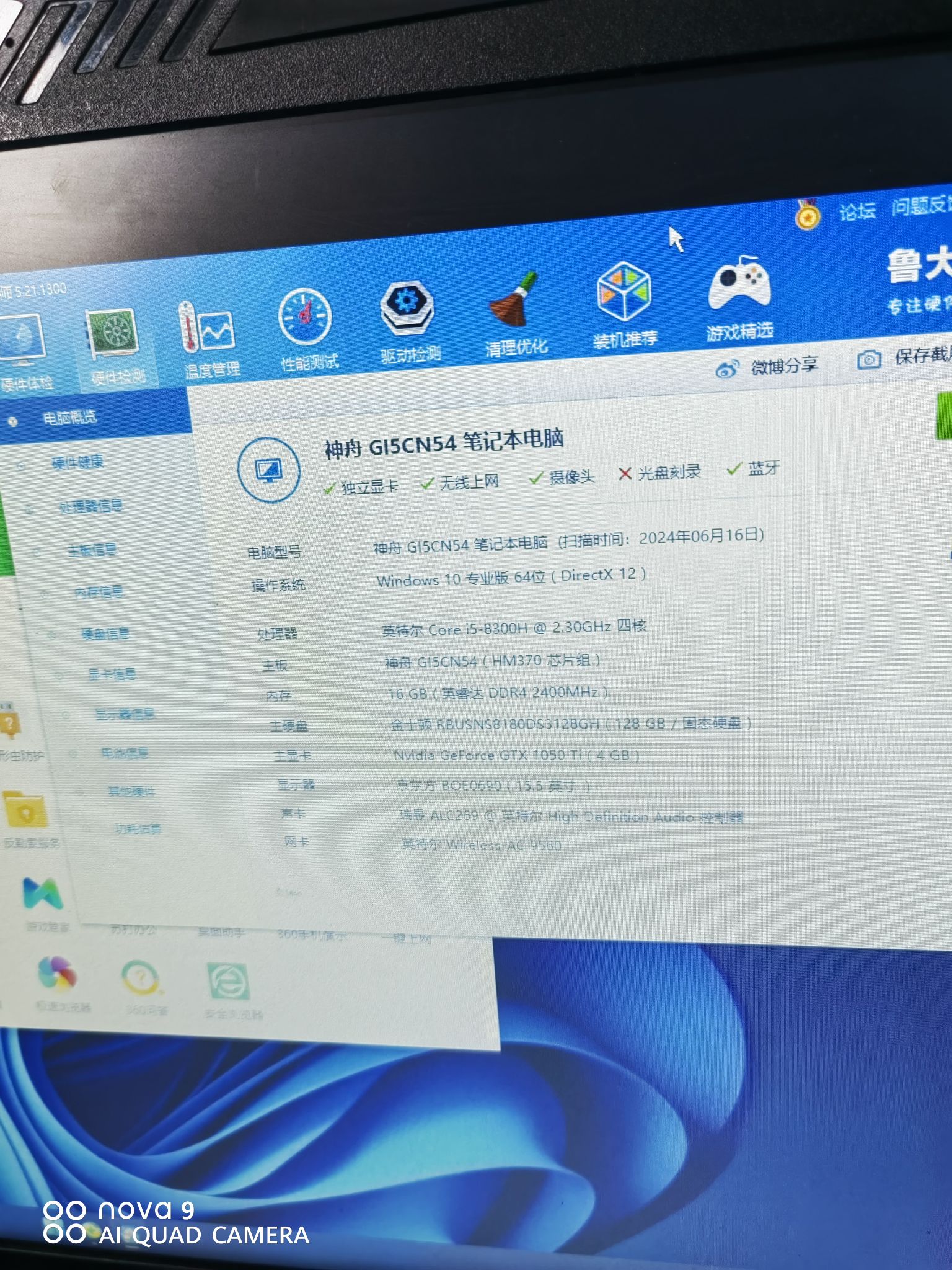The height and width of the screenshot is (1270, 952).
Task: Open 硬件健康 sidebar item
Action: point(77,462)
